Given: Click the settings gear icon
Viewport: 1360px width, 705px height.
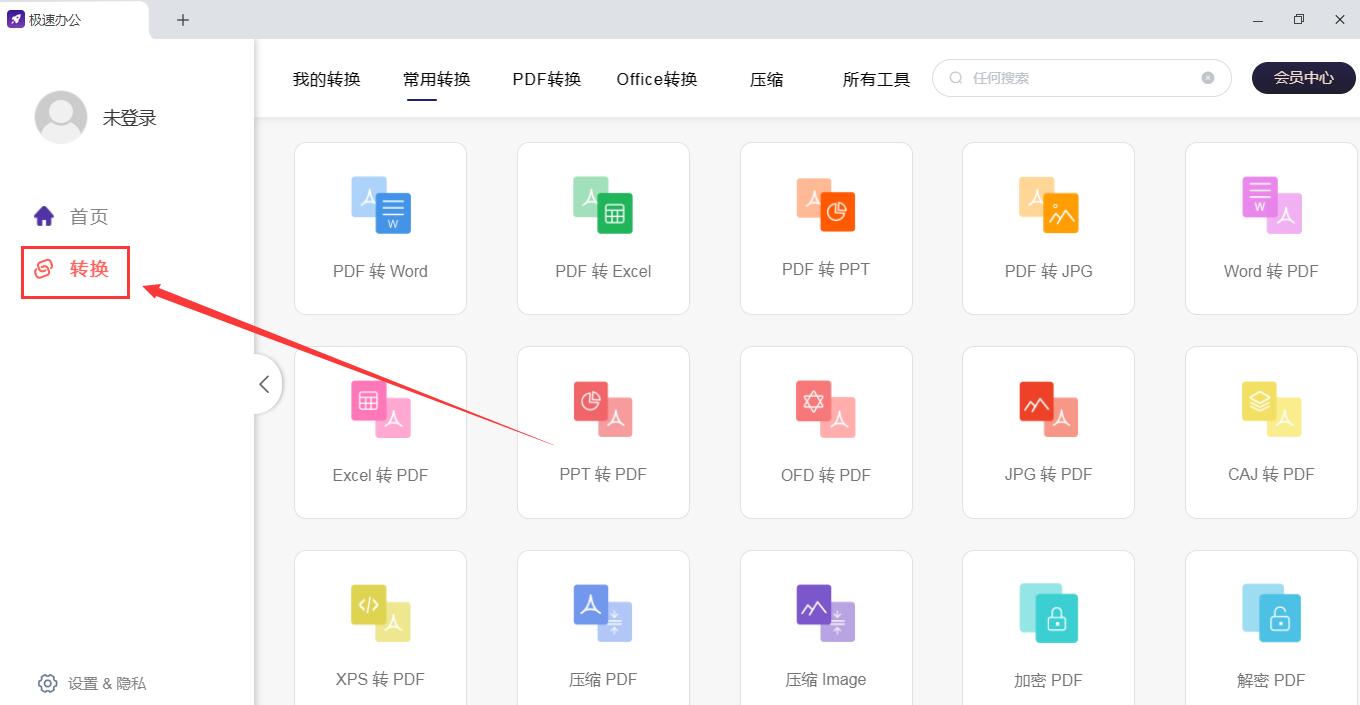Looking at the screenshot, I should [47, 683].
